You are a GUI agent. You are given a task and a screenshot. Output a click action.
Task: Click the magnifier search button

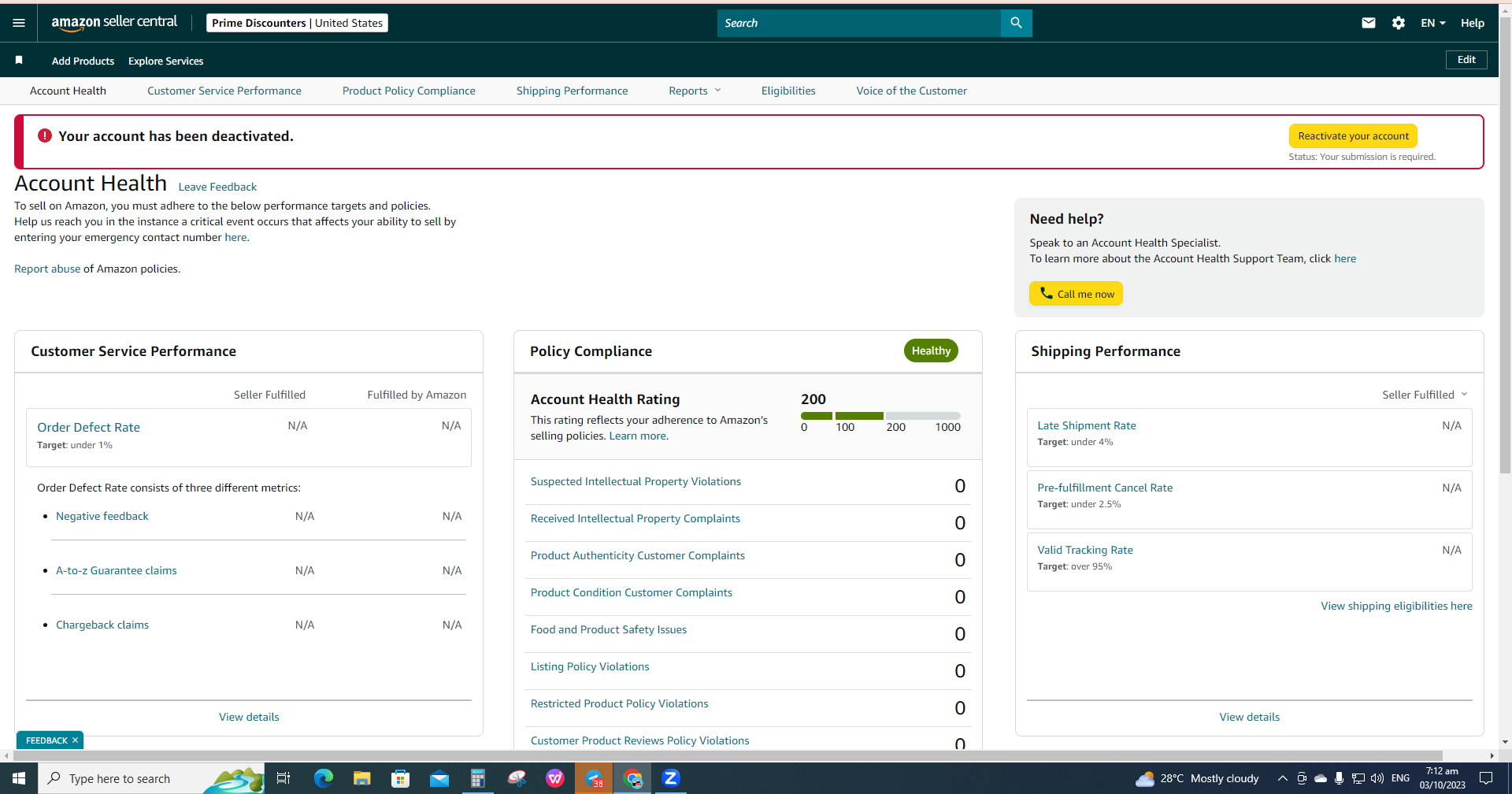coord(1016,23)
